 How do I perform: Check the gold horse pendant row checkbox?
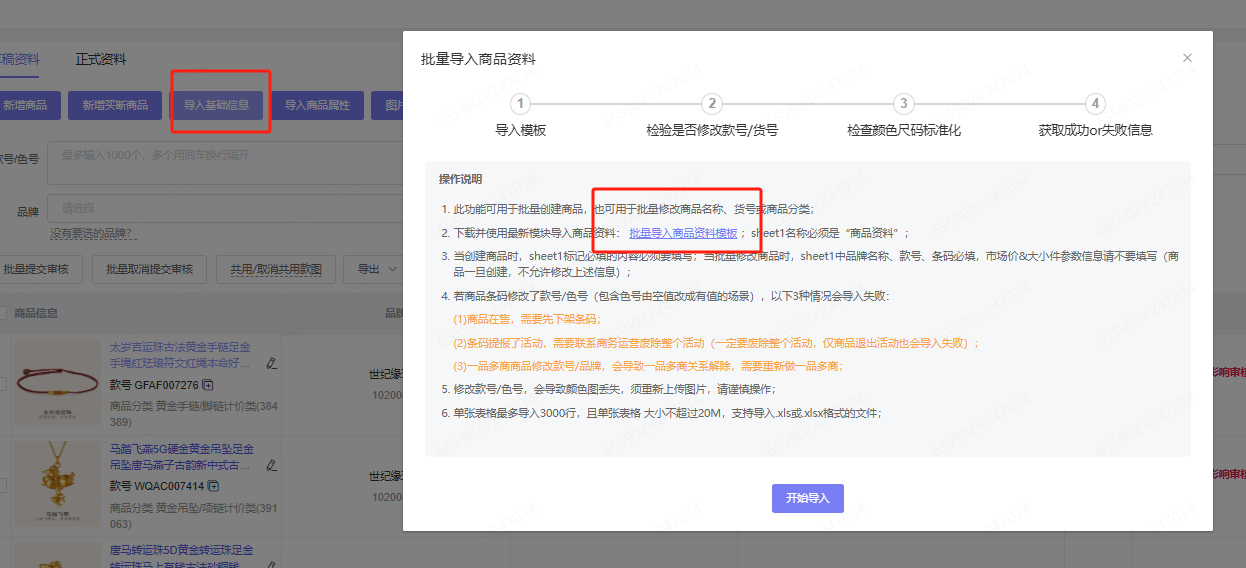[3, 485]
